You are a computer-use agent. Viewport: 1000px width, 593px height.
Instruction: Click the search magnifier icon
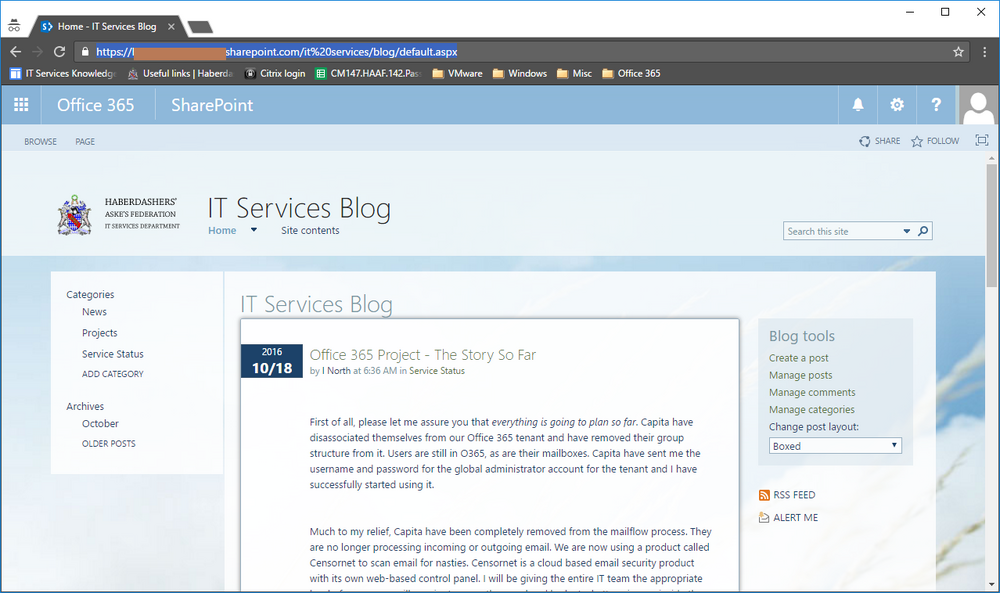pyautogui.click(x=923, y=231)
